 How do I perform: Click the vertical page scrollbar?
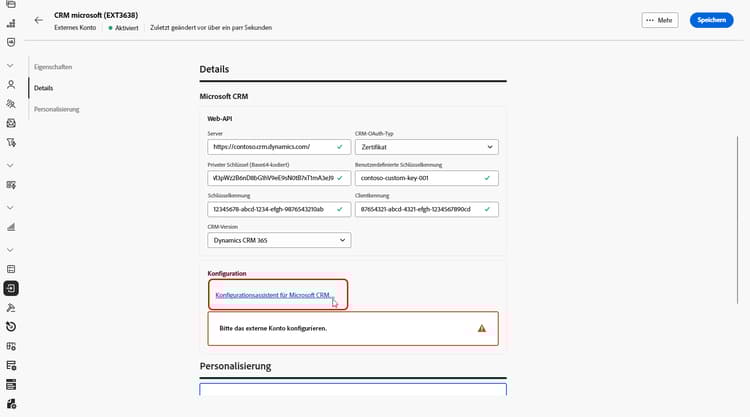(x=738, y=219)
